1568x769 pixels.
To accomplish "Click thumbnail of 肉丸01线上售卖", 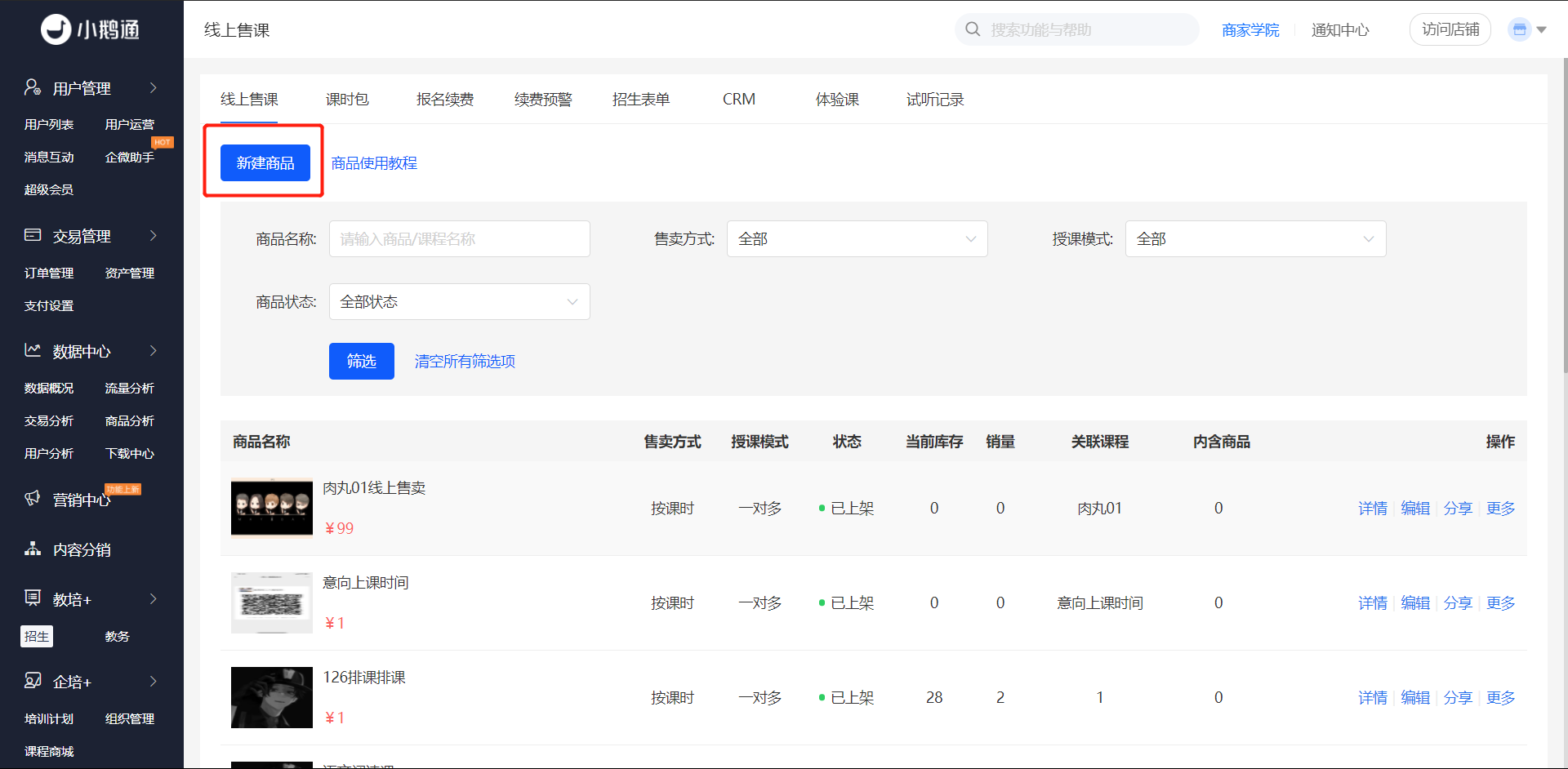I will pos(272,508).
